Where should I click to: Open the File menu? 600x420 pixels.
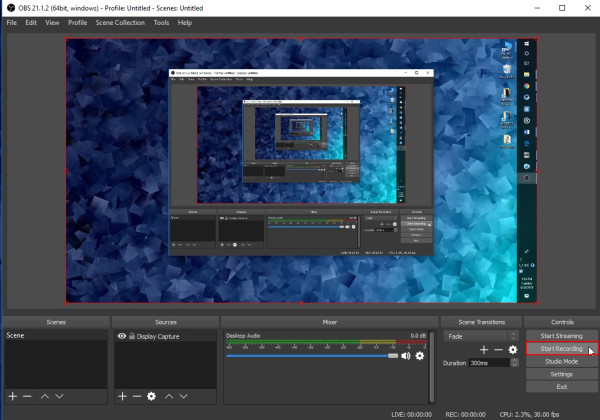pos(11,23)
